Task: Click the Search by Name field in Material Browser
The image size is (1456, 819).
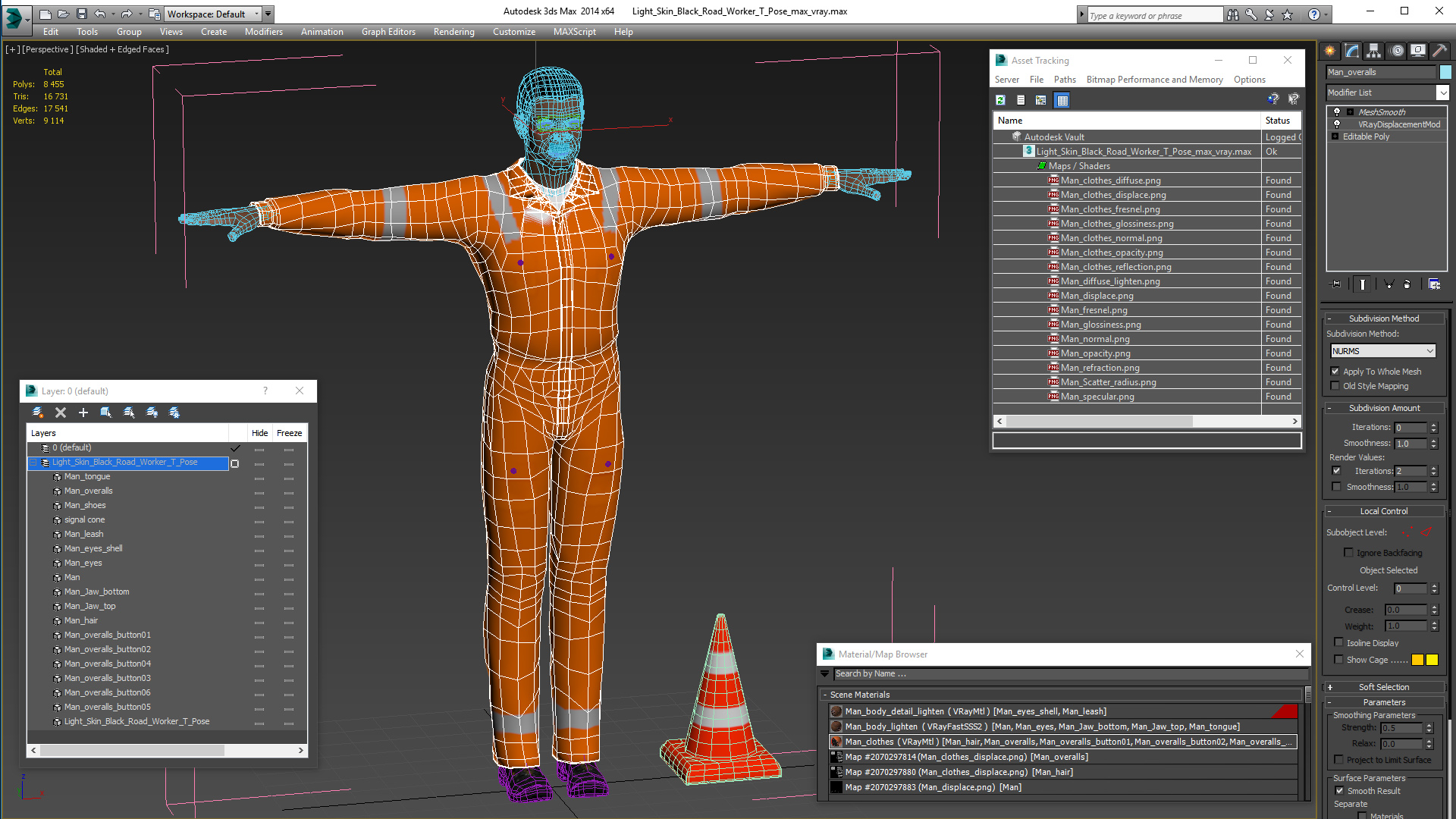Action: tap(1071, 673)
